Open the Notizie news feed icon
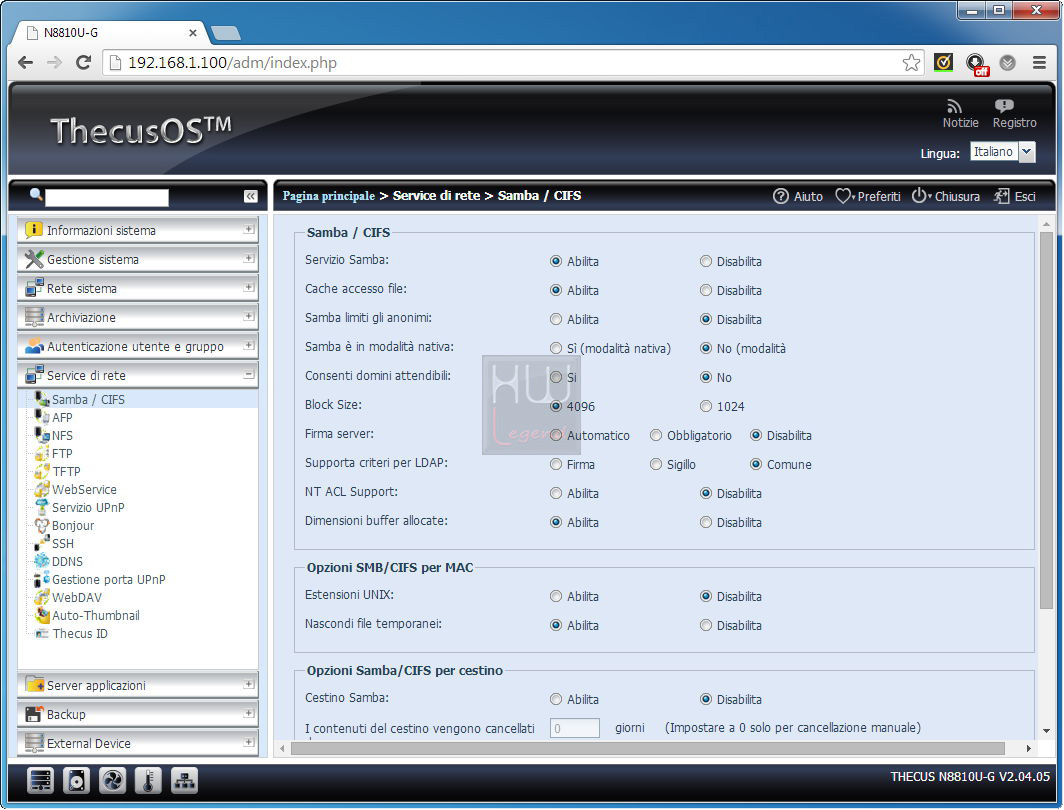This screenshot has height=810, width=1064. tap(955, 107)
